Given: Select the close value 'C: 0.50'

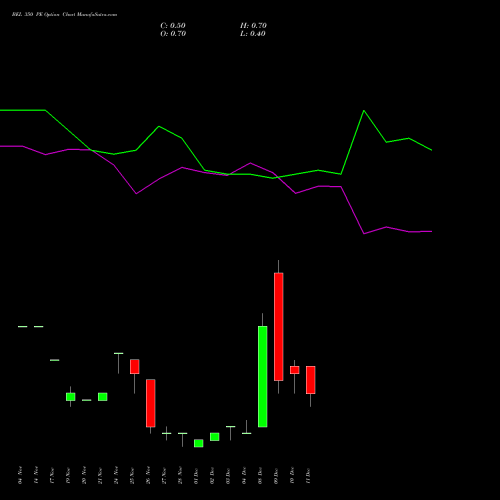Looking at the screenshot, I should 173,26.
